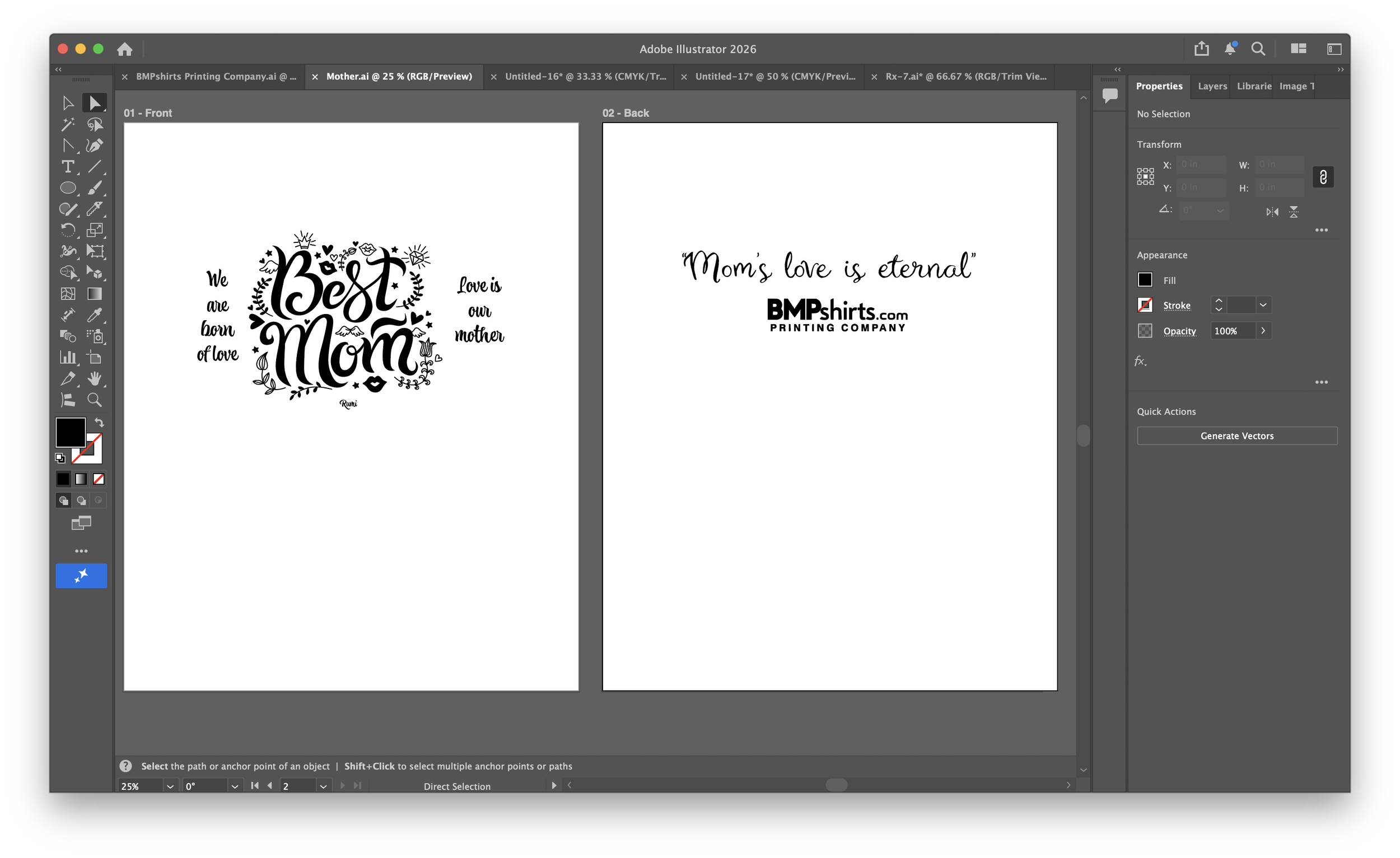
Task: Open notifications bell icon
Action: 1230,49
